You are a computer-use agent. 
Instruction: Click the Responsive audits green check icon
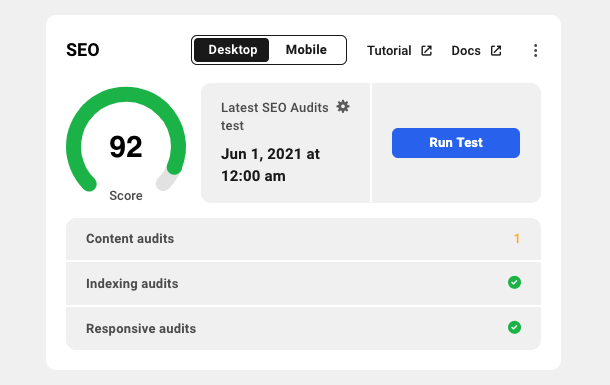pyautogui.click(x=514, y=327)
